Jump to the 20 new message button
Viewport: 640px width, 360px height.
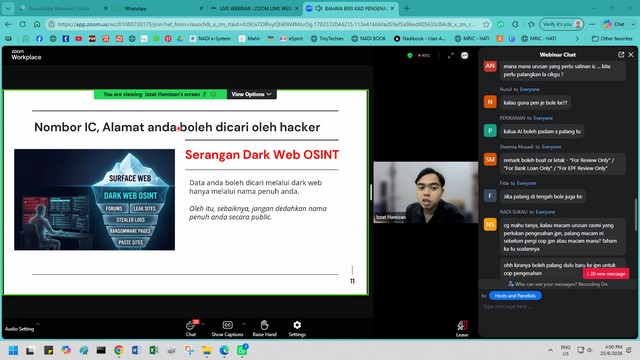tap(606, 274)
